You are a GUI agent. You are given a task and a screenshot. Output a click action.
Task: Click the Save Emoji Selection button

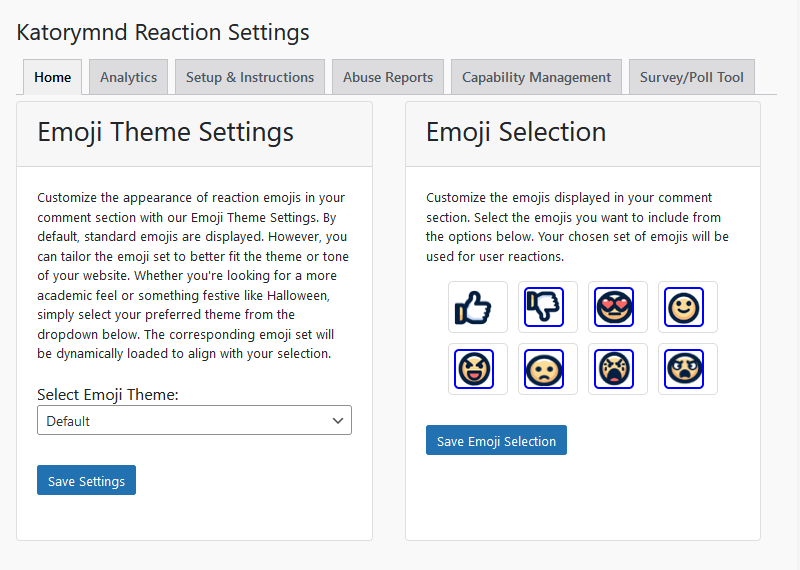click(x=496, y=440)
